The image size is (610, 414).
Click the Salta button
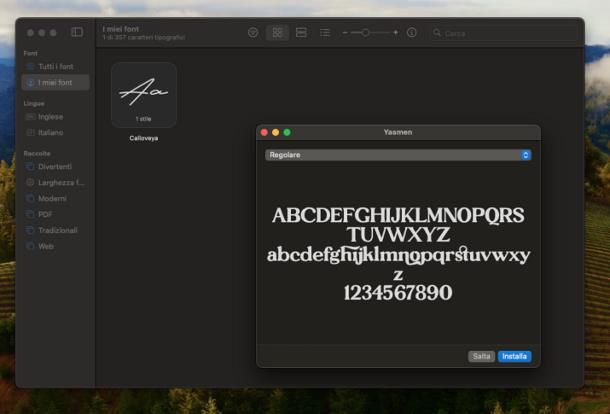point(481,356)
